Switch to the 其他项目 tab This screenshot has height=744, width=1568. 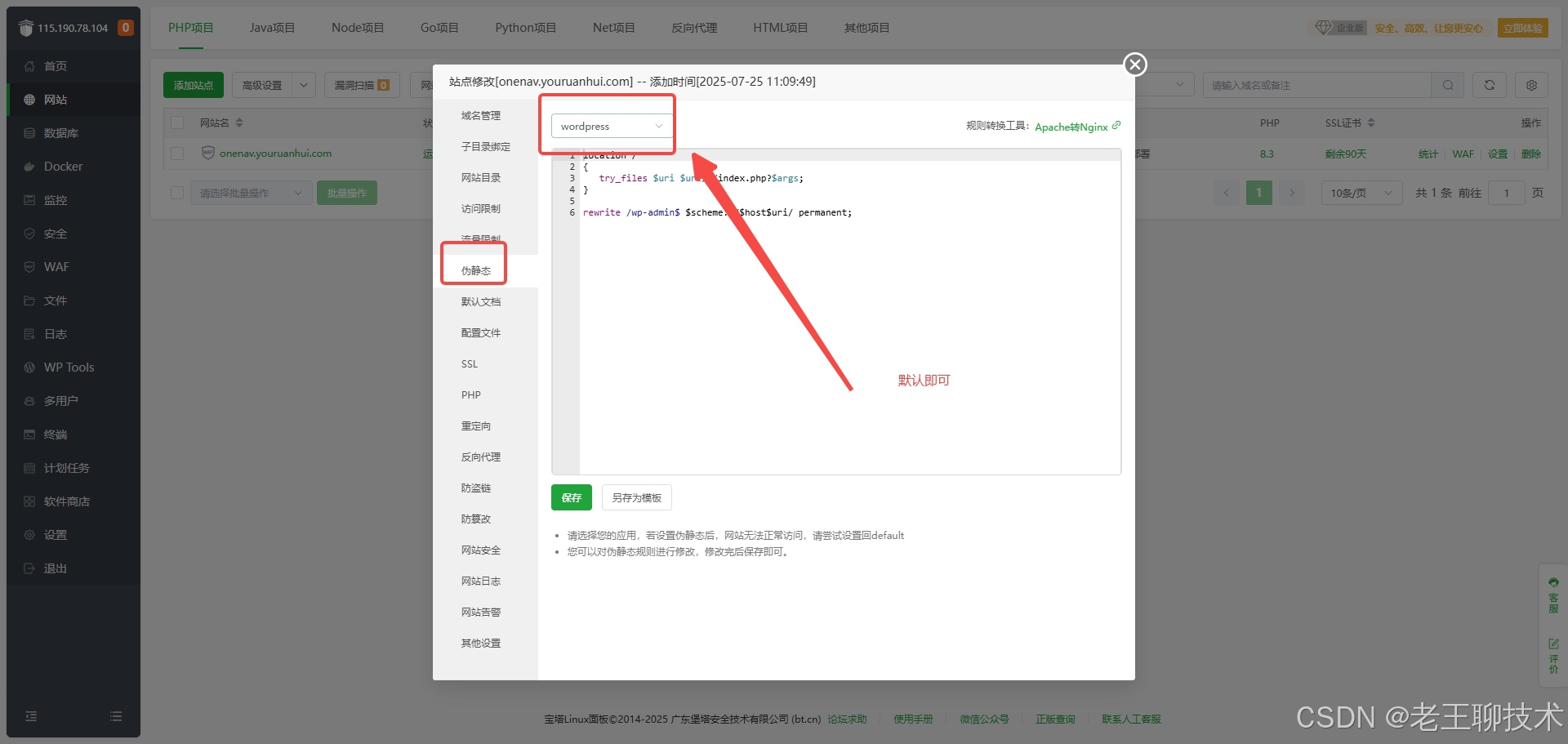866,28
